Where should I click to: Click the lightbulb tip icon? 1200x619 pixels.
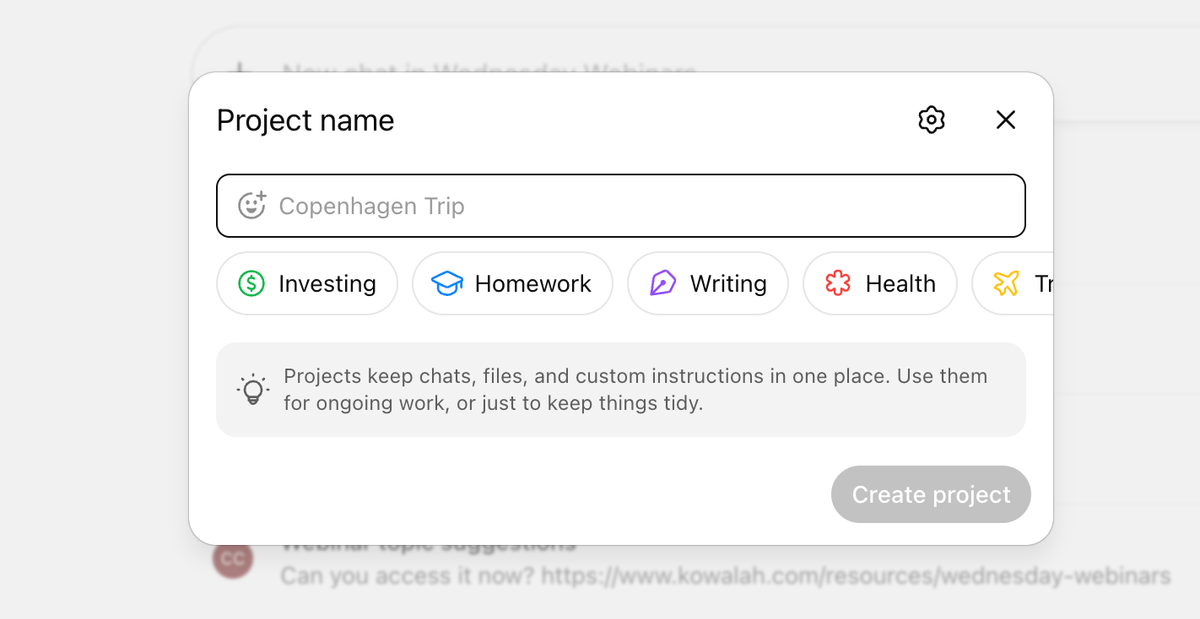tap(253, 390)
